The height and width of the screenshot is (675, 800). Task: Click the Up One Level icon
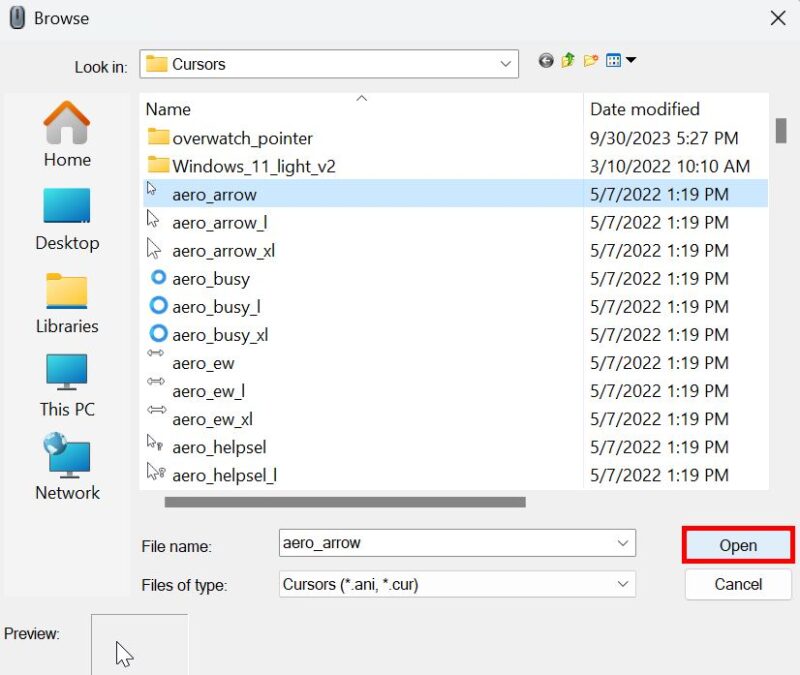[x=566, y=60]
